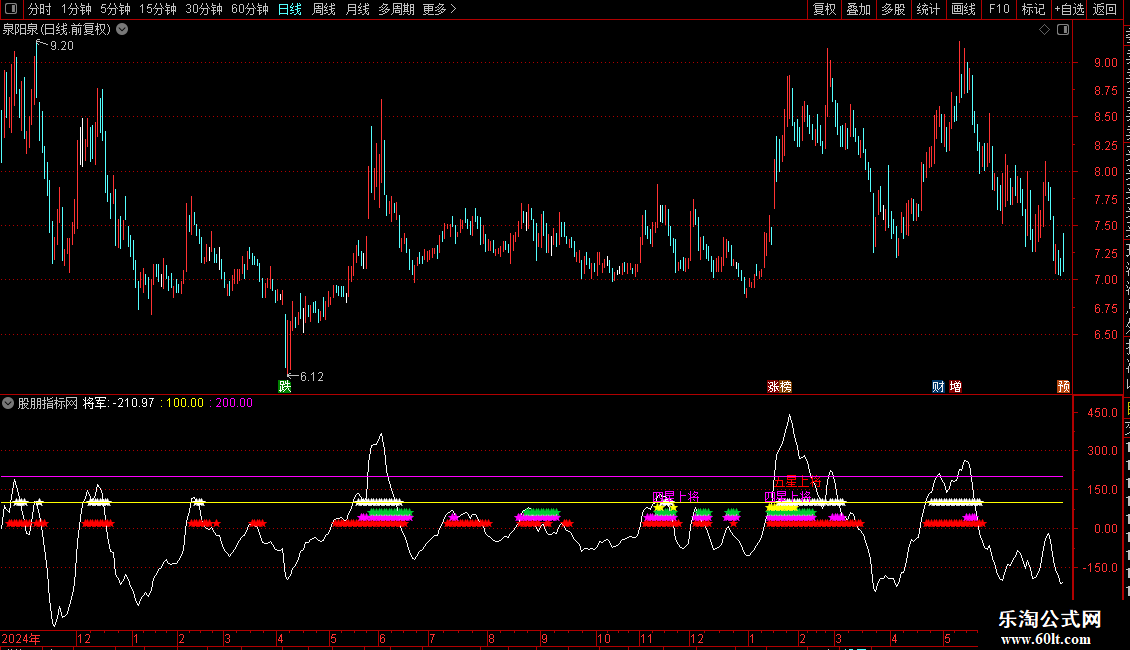Click the 四星上将 label near November
Screen dimensions: 1130x650
(x=675, y=497)
